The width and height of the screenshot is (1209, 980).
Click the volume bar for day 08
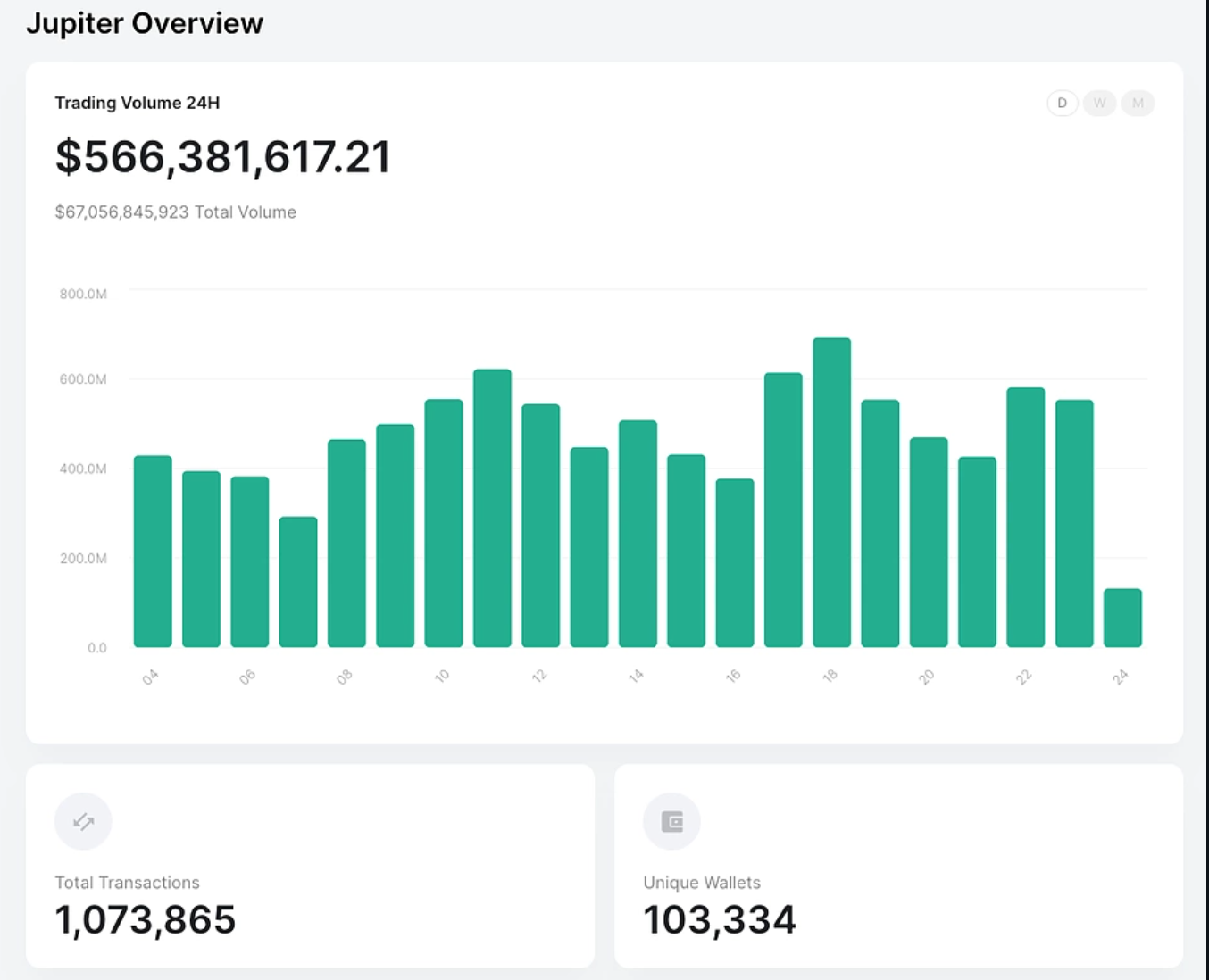pos(346,544)
